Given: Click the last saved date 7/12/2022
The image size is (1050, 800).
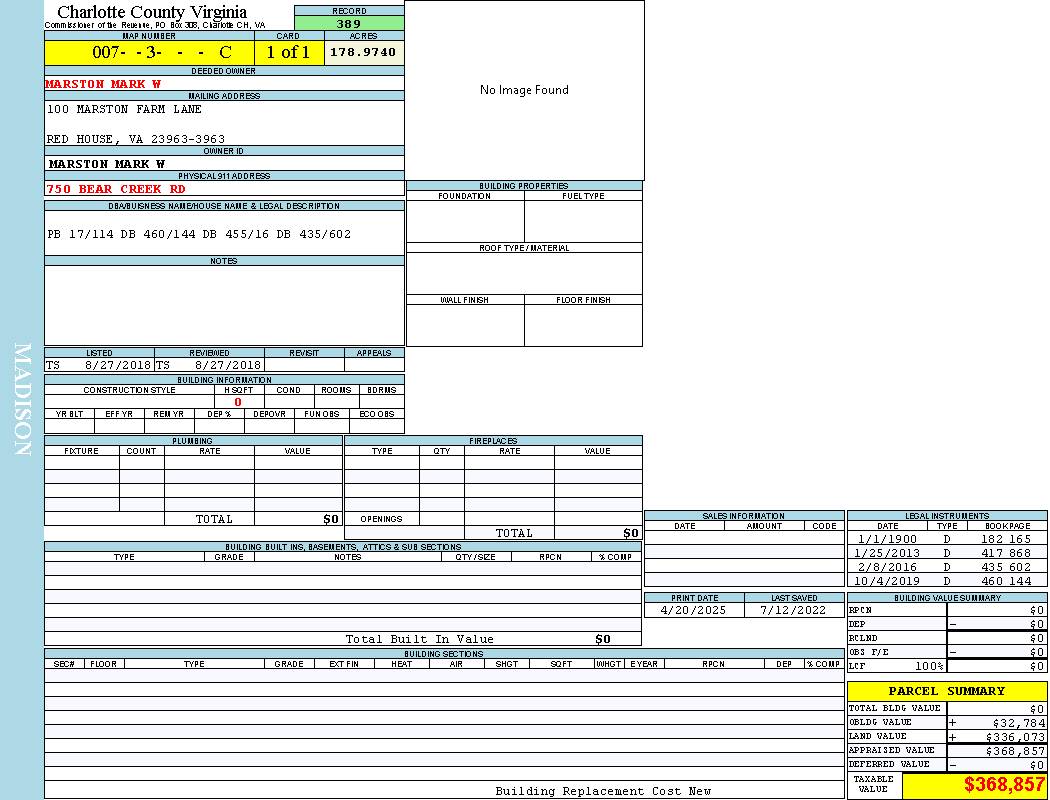Looking at the screenshot, I should tap(793, 610).
